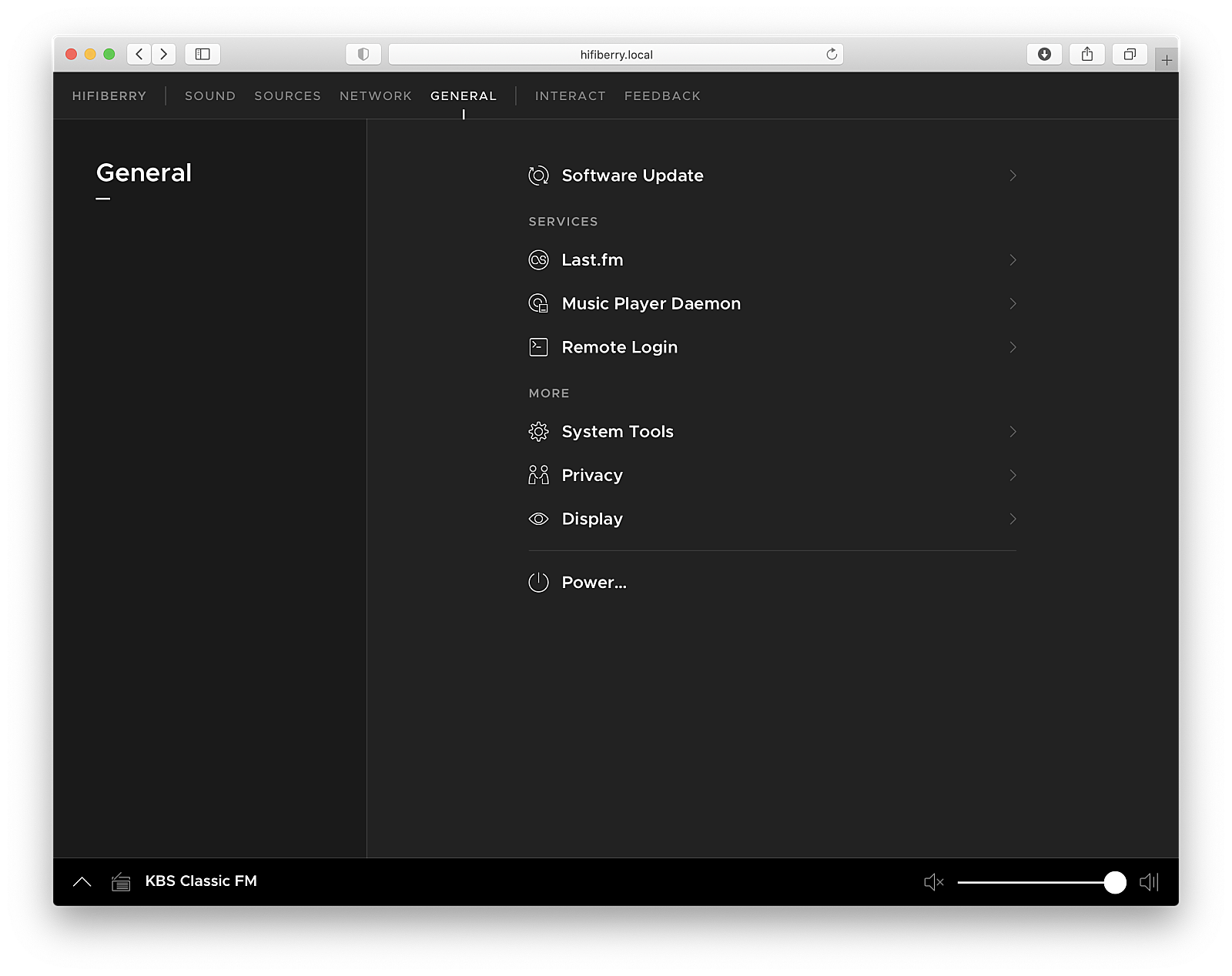
Task: Expand the now playing panel chevron
Action: pyautogui.click(x=82, y=882)
